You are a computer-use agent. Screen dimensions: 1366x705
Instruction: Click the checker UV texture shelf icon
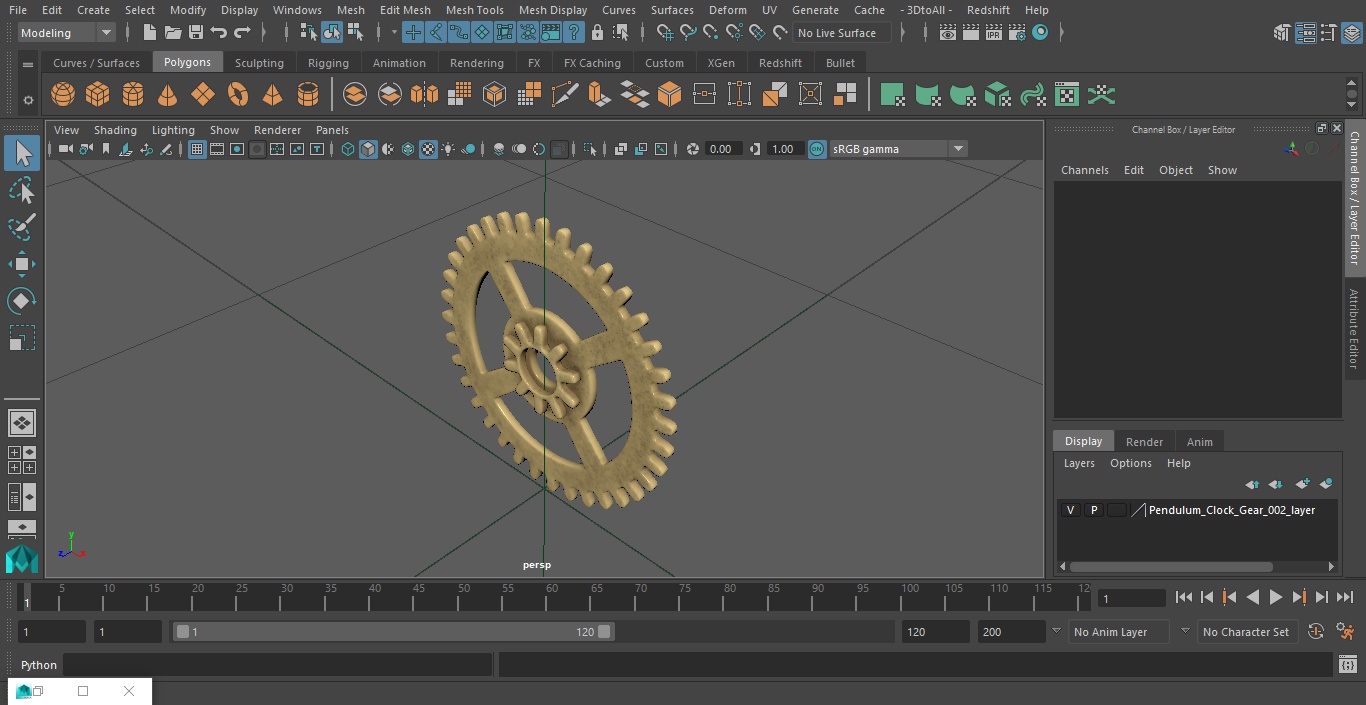1067,95
